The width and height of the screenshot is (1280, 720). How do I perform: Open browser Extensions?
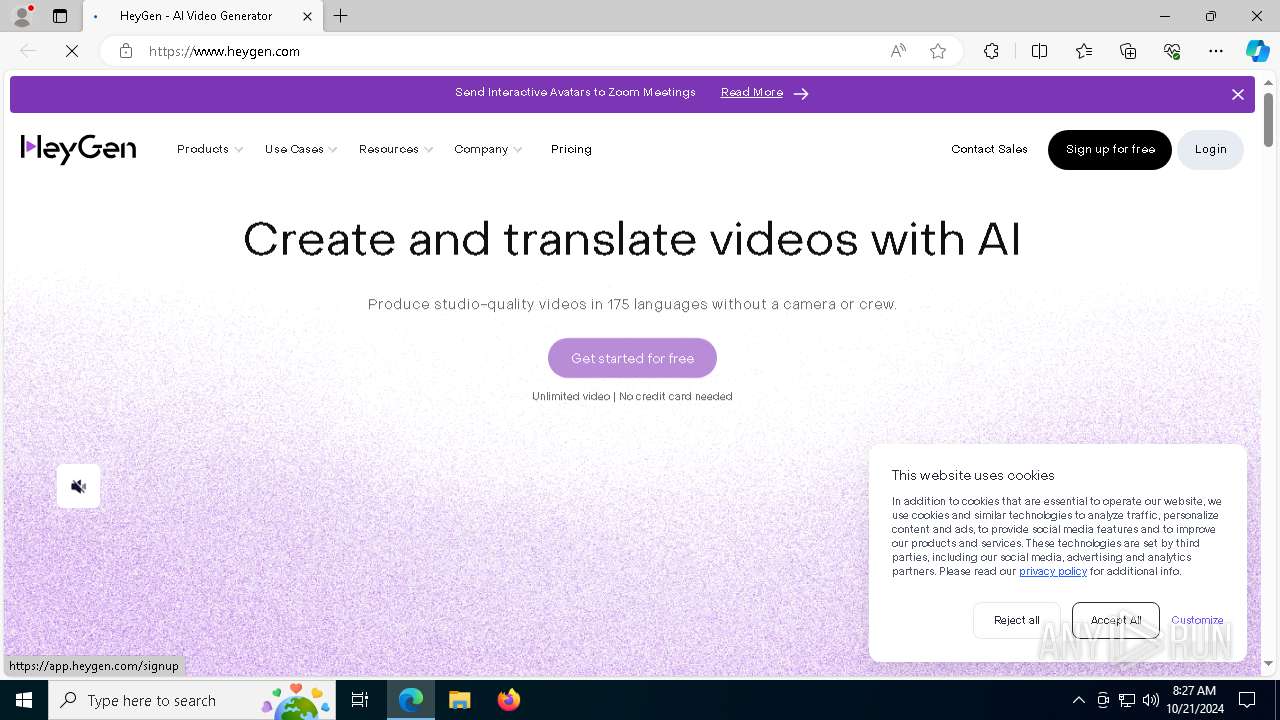coord(991,51)
